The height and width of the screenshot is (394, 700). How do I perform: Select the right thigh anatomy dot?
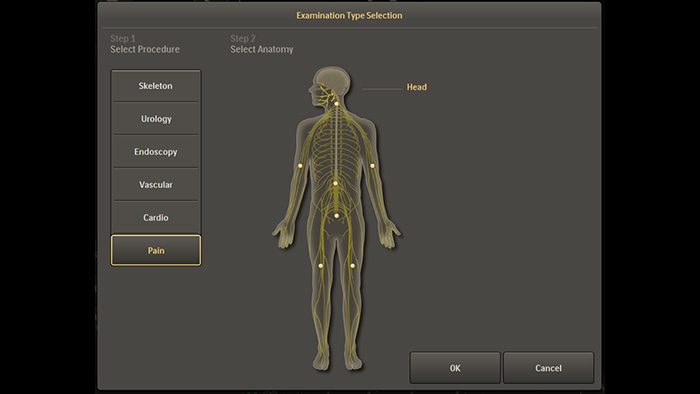(352, 266)
